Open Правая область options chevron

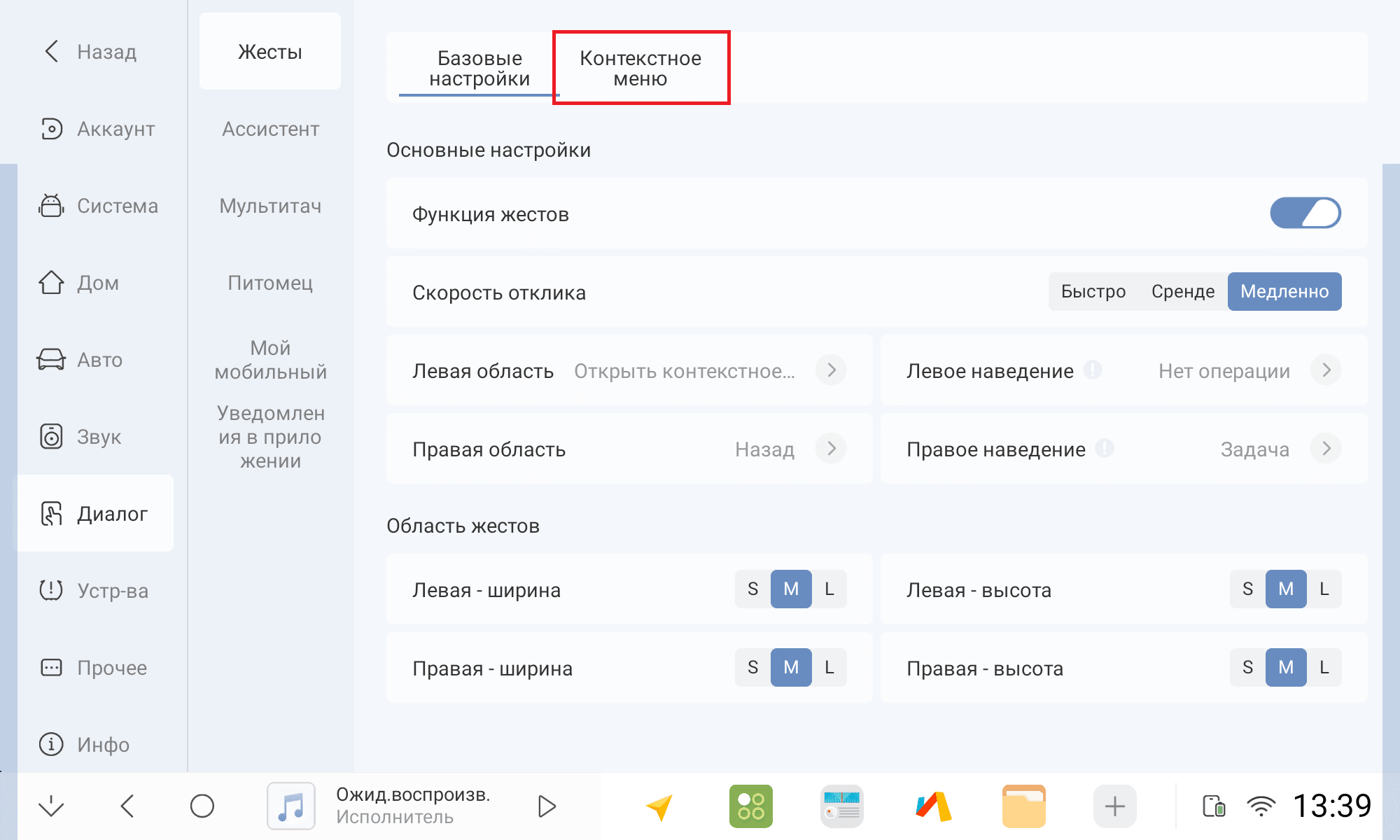tap(831, 449)
